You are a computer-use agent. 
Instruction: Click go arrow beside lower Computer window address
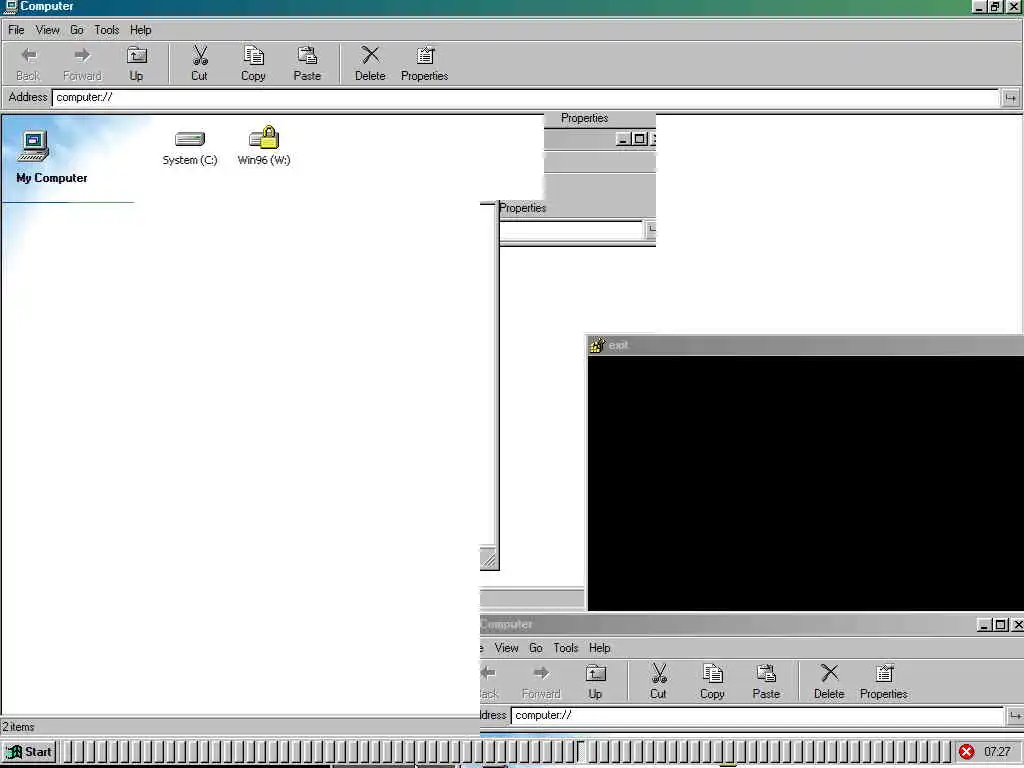click(1015, 716)
